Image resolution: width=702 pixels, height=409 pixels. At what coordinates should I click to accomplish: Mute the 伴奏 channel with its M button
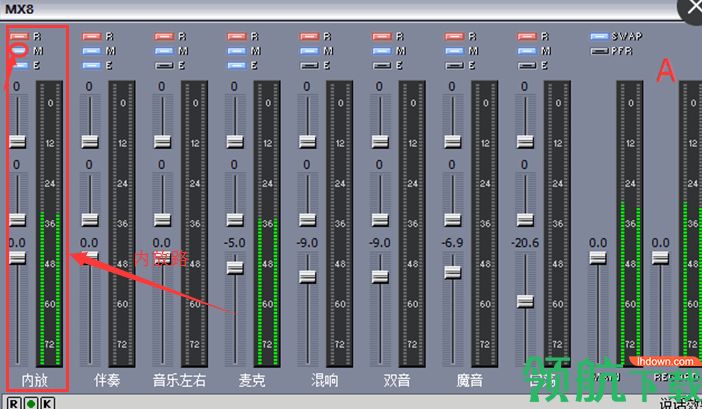(91, 51)
